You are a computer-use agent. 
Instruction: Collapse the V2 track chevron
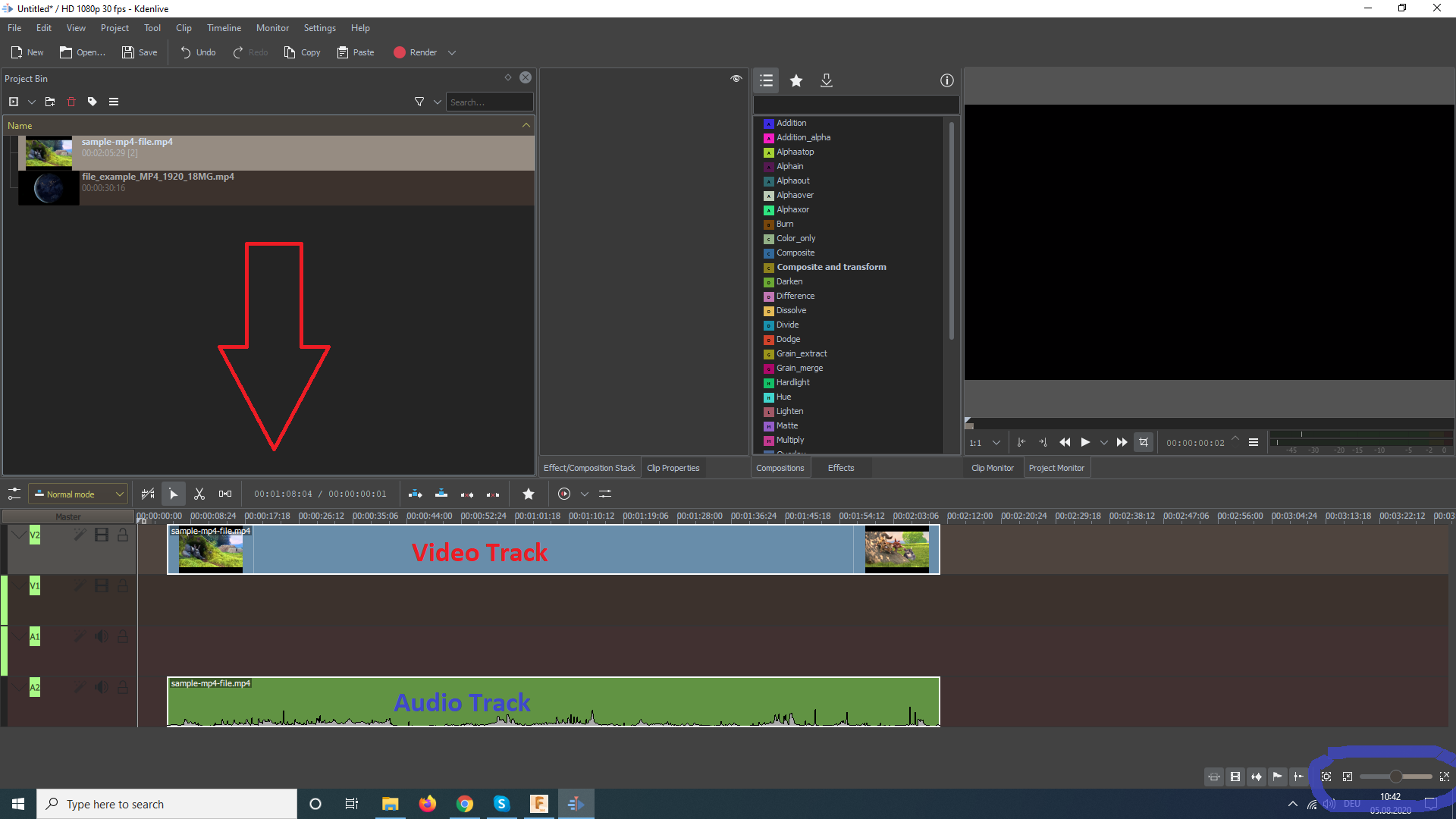pos(18,535)
